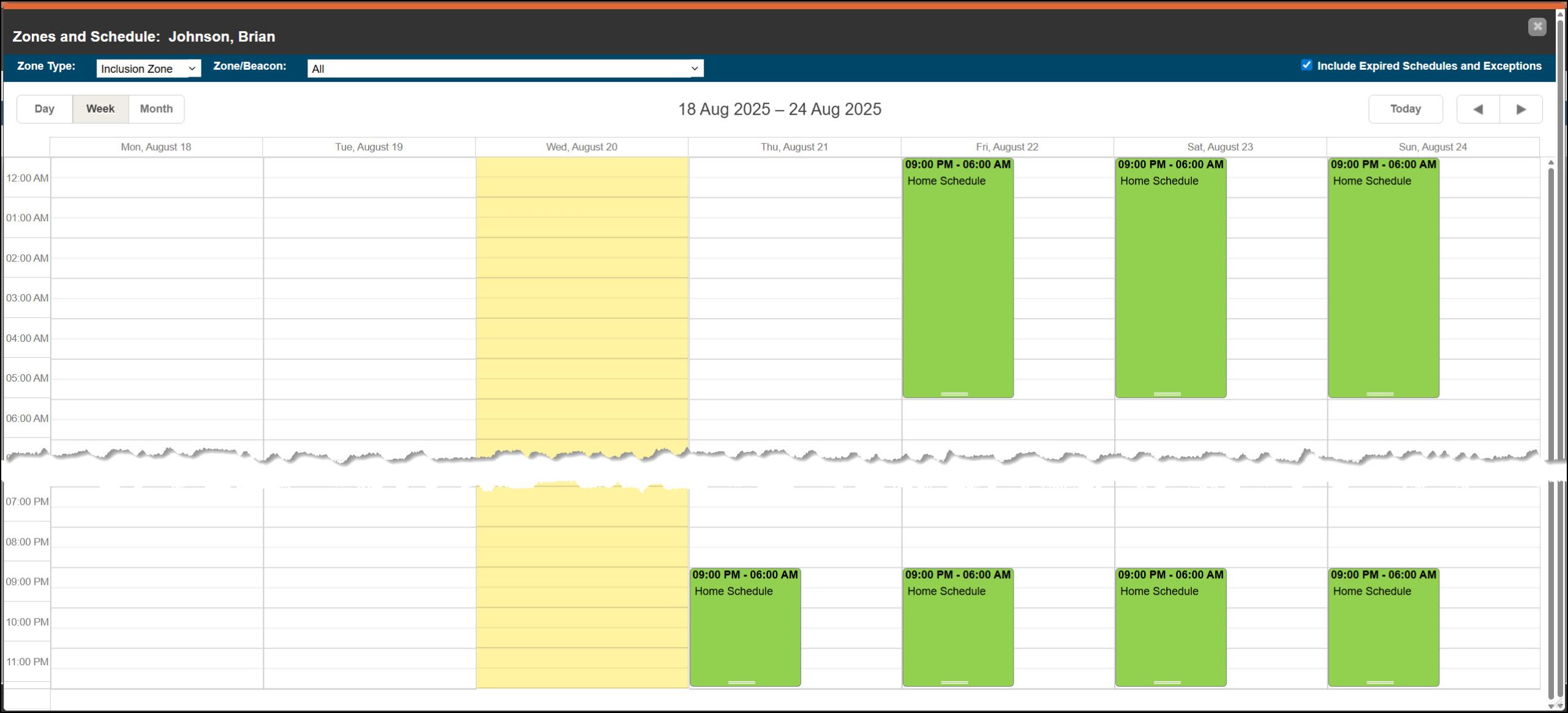The width and height of the screenshot is (1568, 713).
Task: Open the Zone Type dropdown
Action: point(148,69)
